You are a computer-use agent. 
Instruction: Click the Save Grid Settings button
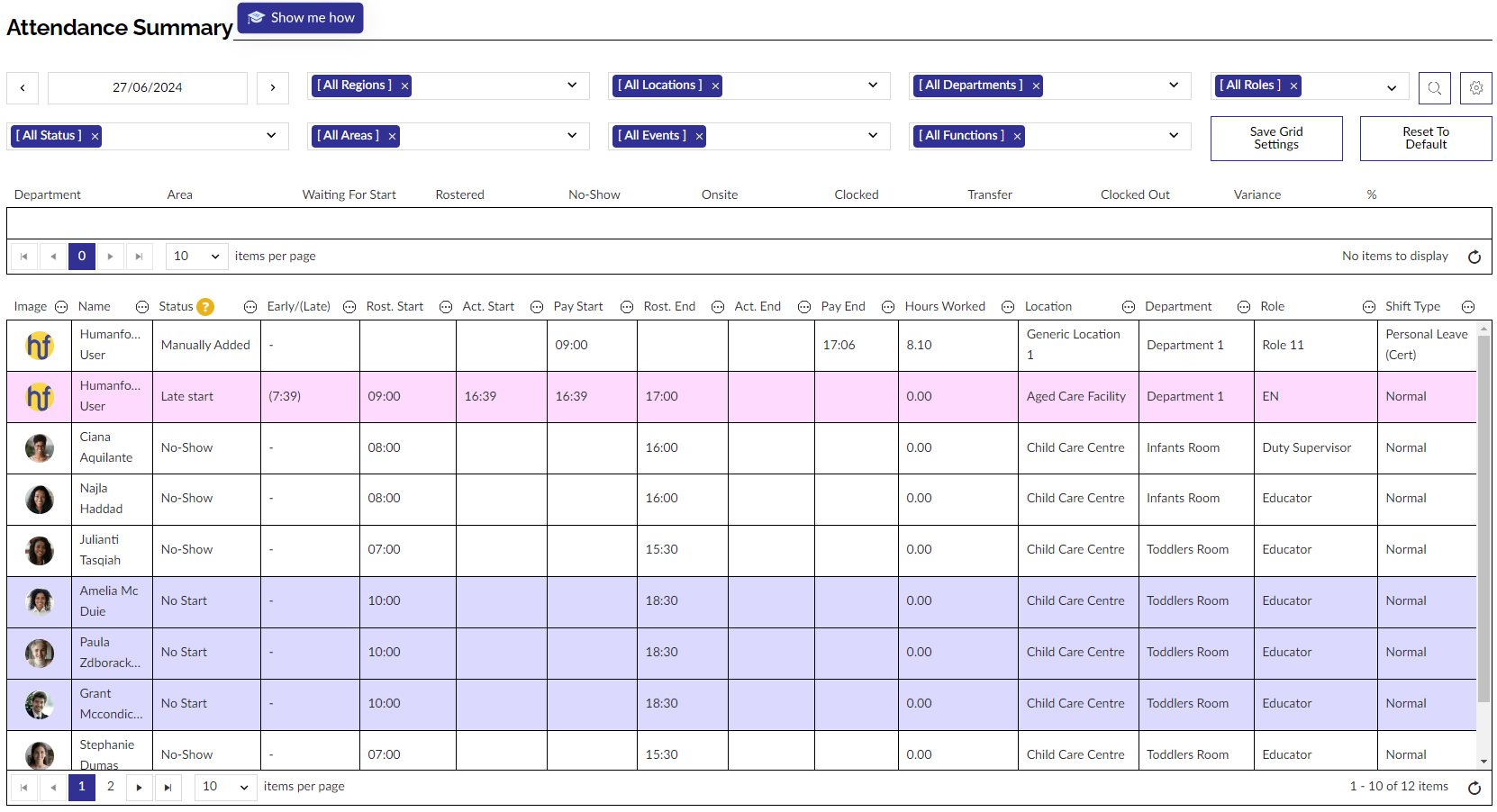pos(1275,139)
